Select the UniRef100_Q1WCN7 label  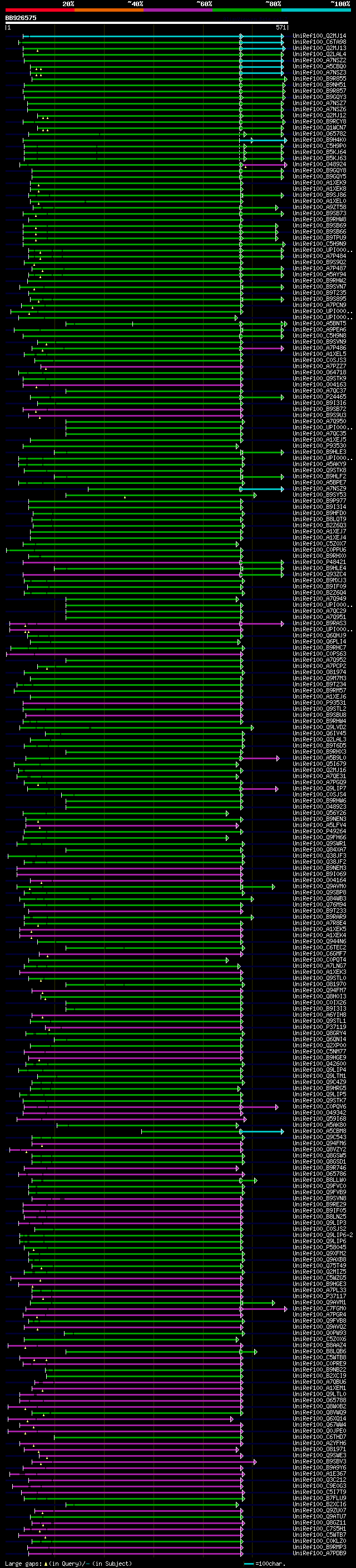(319, 128)
